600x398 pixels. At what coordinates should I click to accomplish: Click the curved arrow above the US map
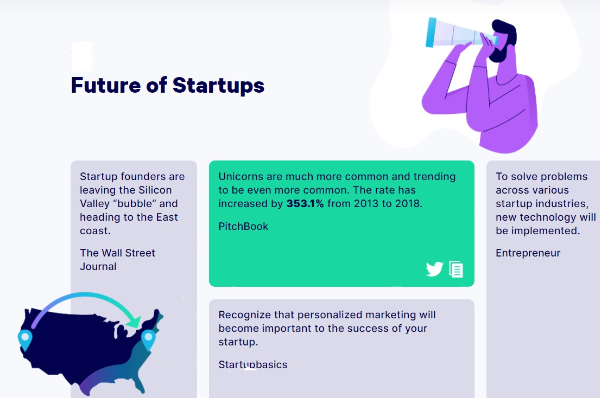[x=86, y=310]
